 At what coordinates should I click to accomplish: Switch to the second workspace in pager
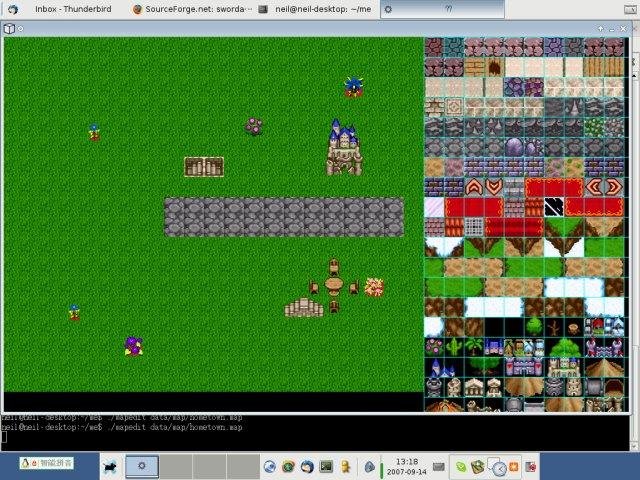[x=176, y=466]
